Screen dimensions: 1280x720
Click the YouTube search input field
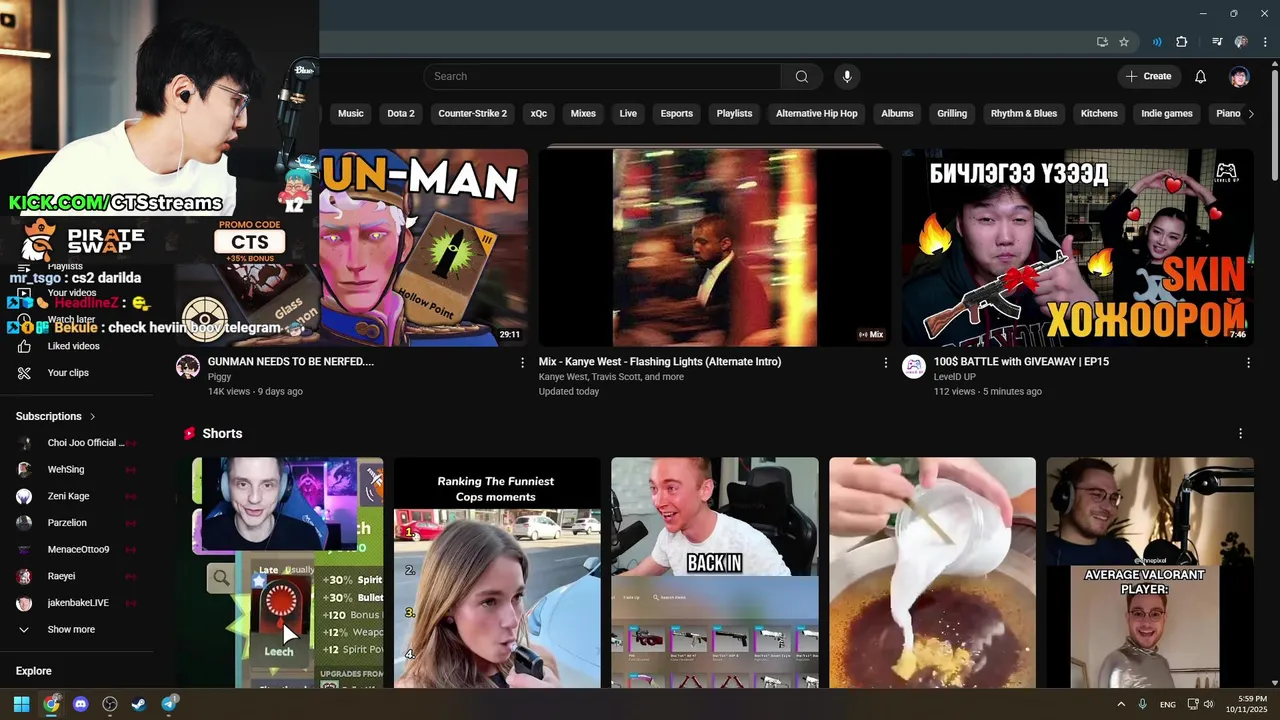[602, 76]
